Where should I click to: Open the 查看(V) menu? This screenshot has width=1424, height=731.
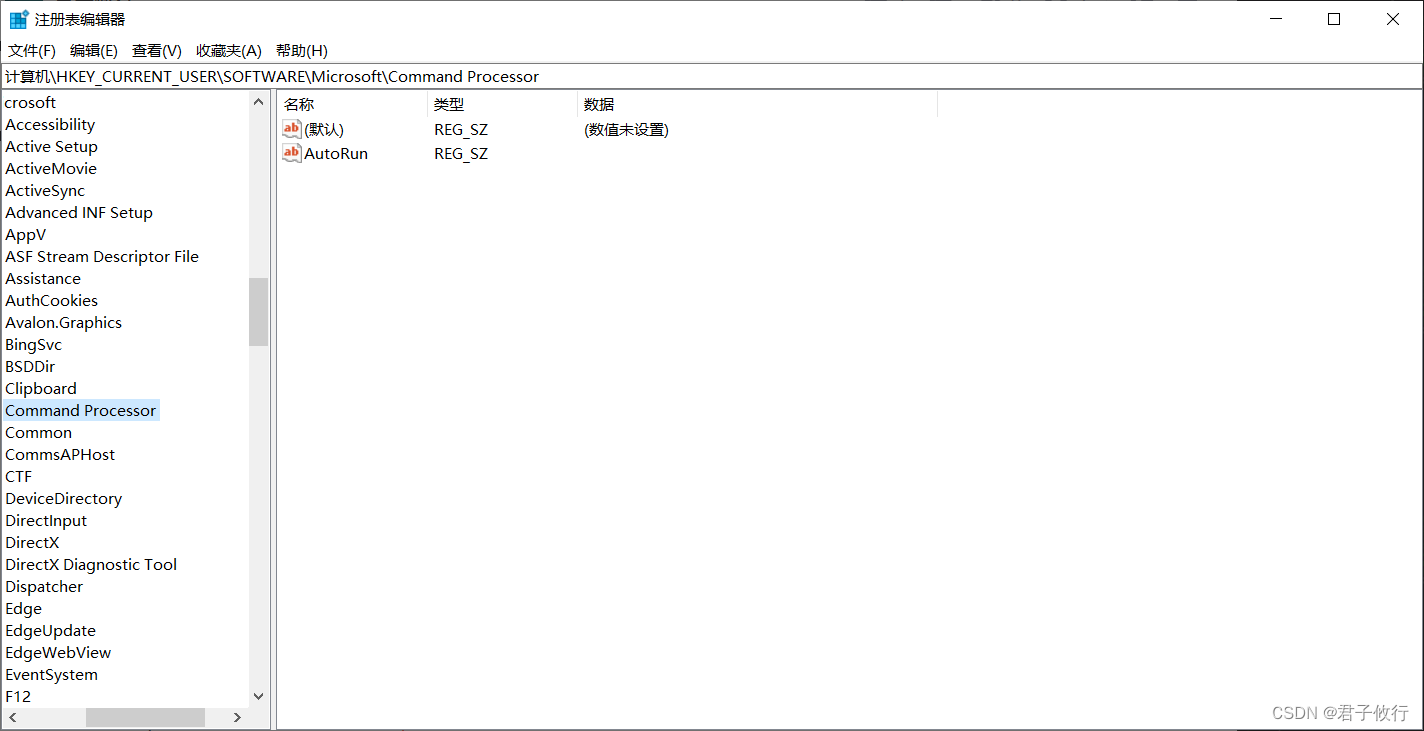pos(155,50)
